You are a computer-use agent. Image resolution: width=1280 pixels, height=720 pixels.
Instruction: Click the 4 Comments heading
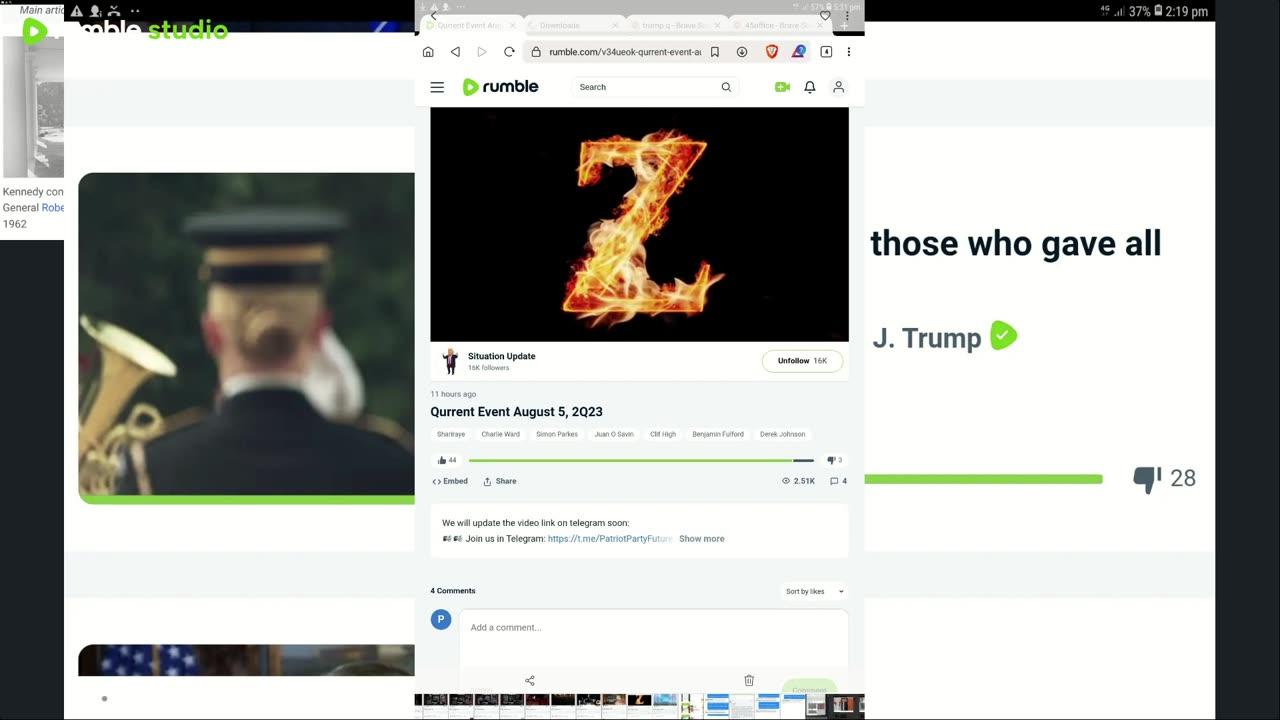(x=453, y=591)
